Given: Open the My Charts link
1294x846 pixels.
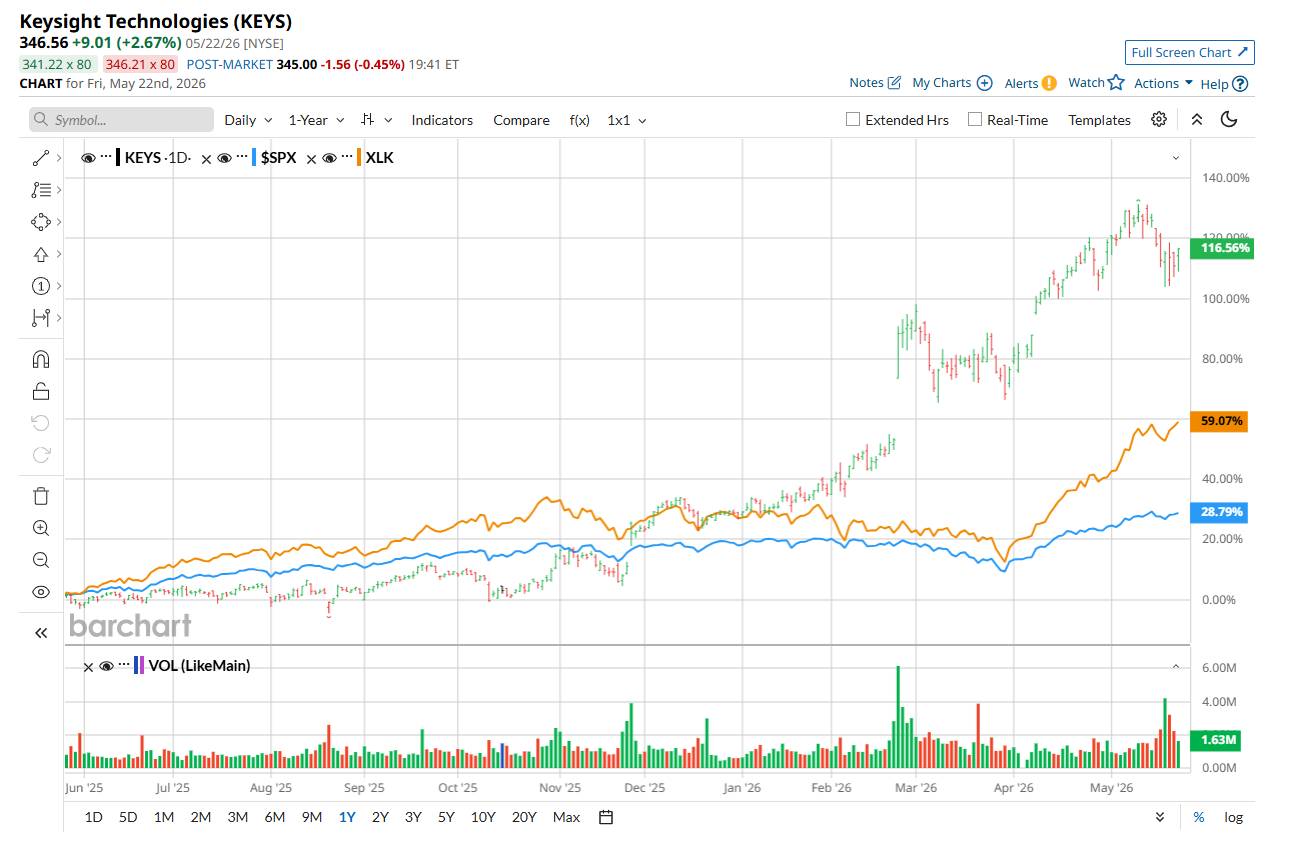Looking at the screenshot, I should pos(951,83).
